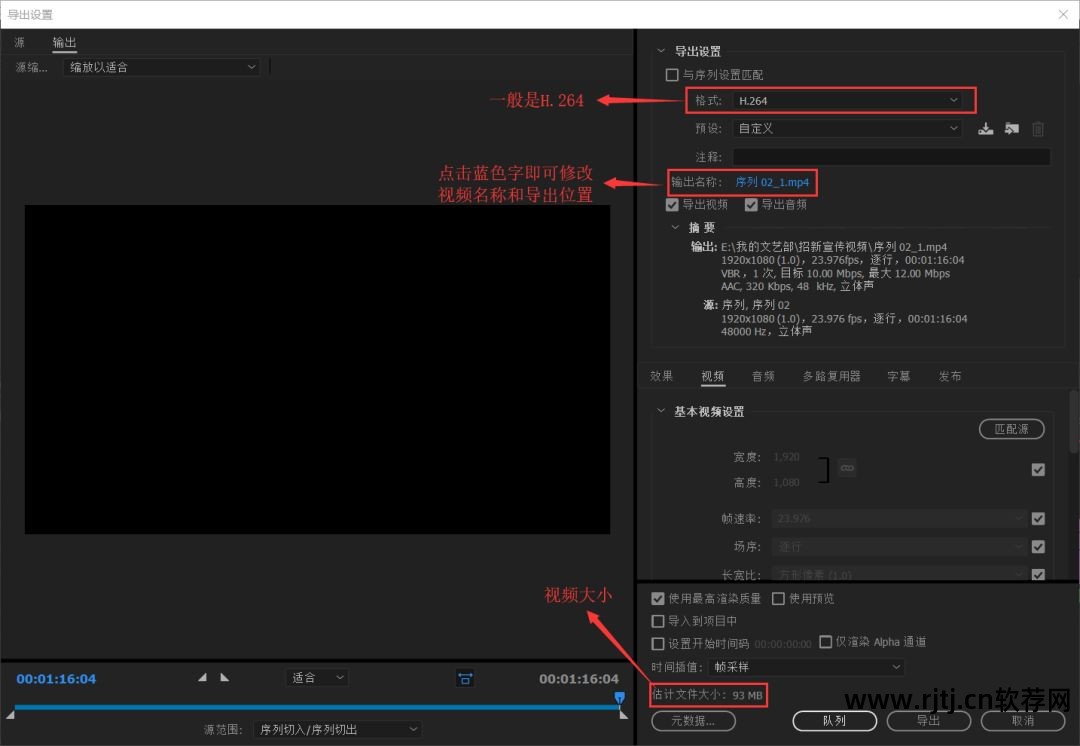
Task: Open the time interpolation dropdown 帧采样
Action: [805, 667]
